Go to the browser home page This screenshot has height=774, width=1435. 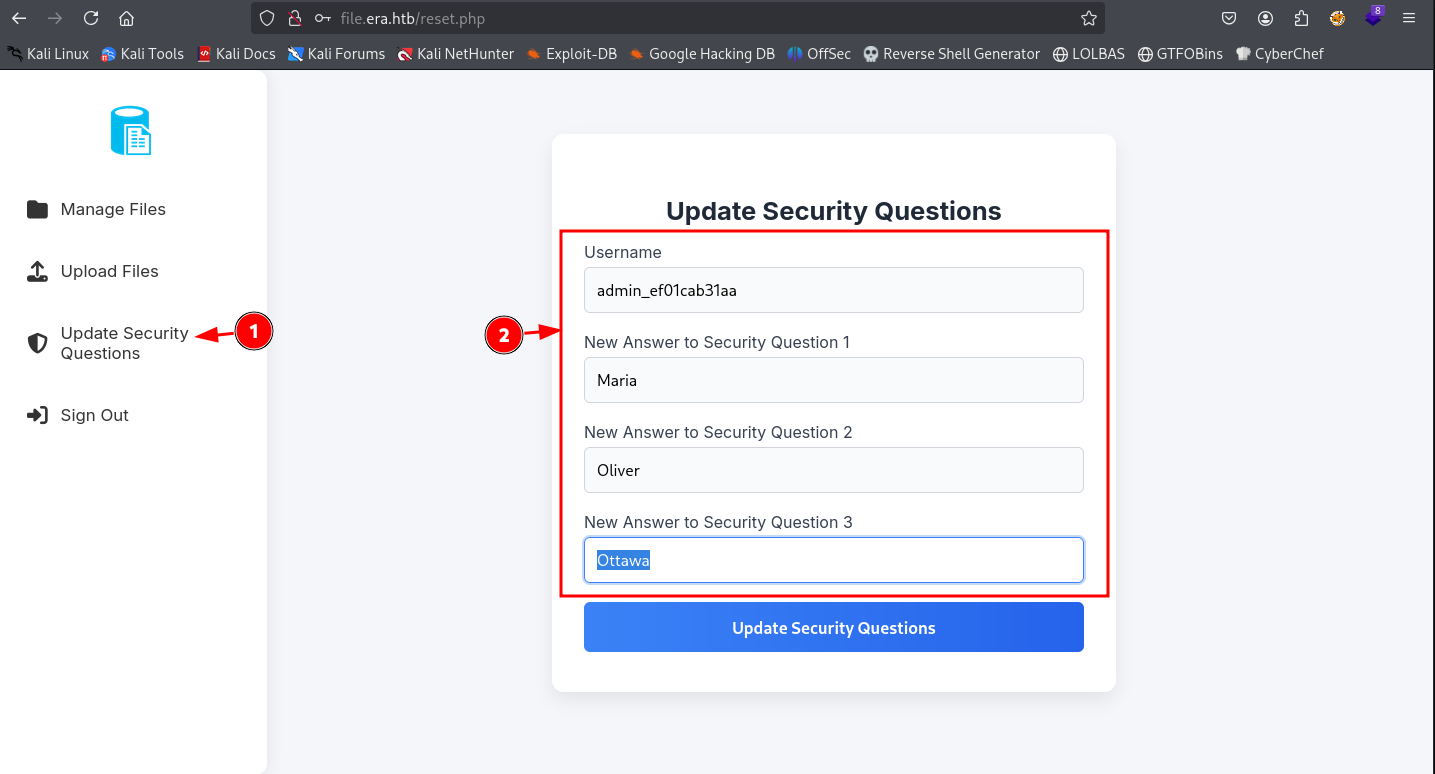click(126, 18)
